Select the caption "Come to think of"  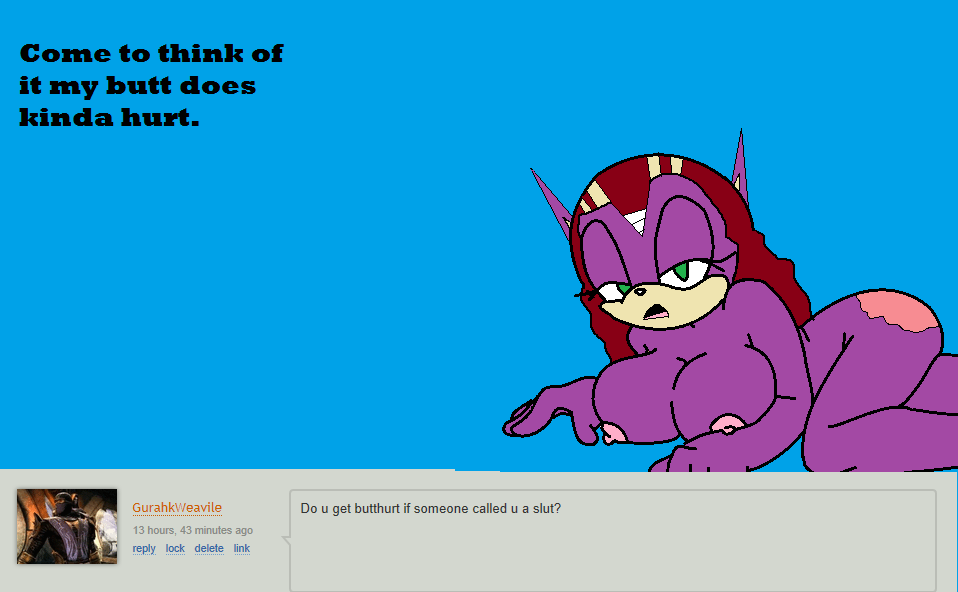pos(152,54)
